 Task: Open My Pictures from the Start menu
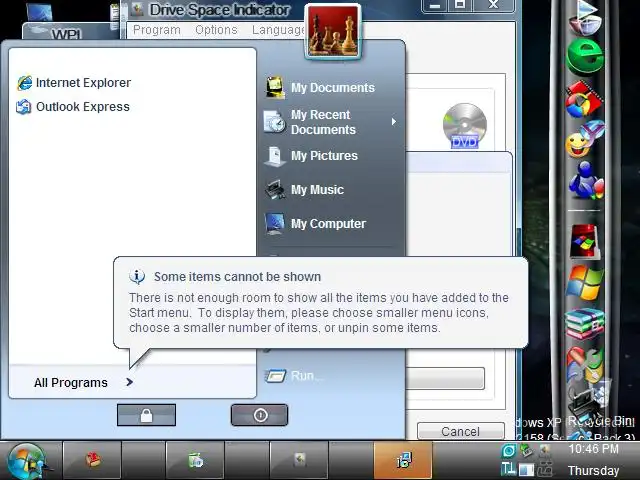pyautogui.click(x=311, y=156)
